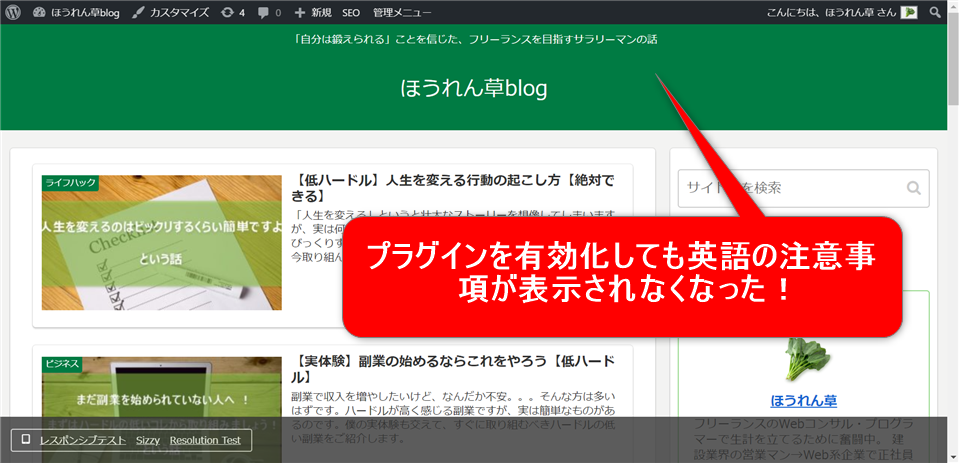Click the user avatar in admin bar
Image resolution: width=959 pixels, height=463 pixels.
click(909, 12)
